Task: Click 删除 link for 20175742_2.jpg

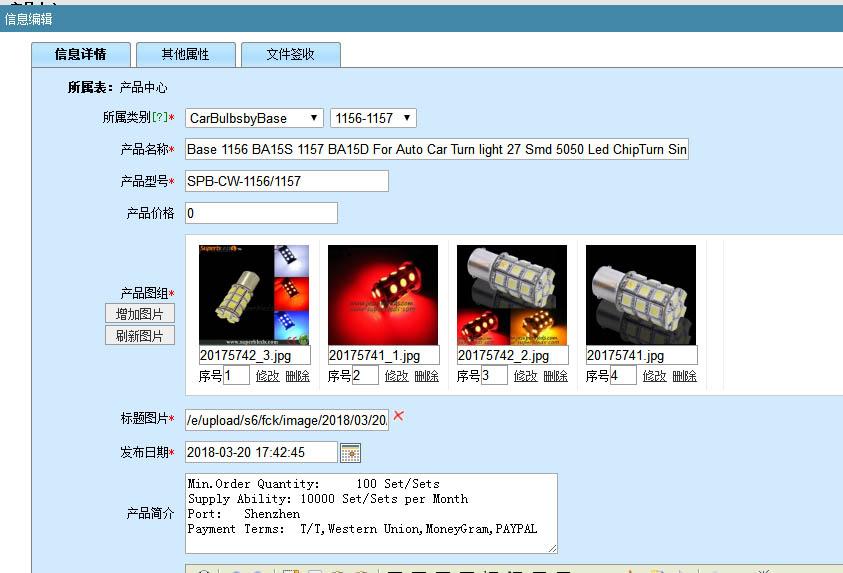Action: coord(555,376)
